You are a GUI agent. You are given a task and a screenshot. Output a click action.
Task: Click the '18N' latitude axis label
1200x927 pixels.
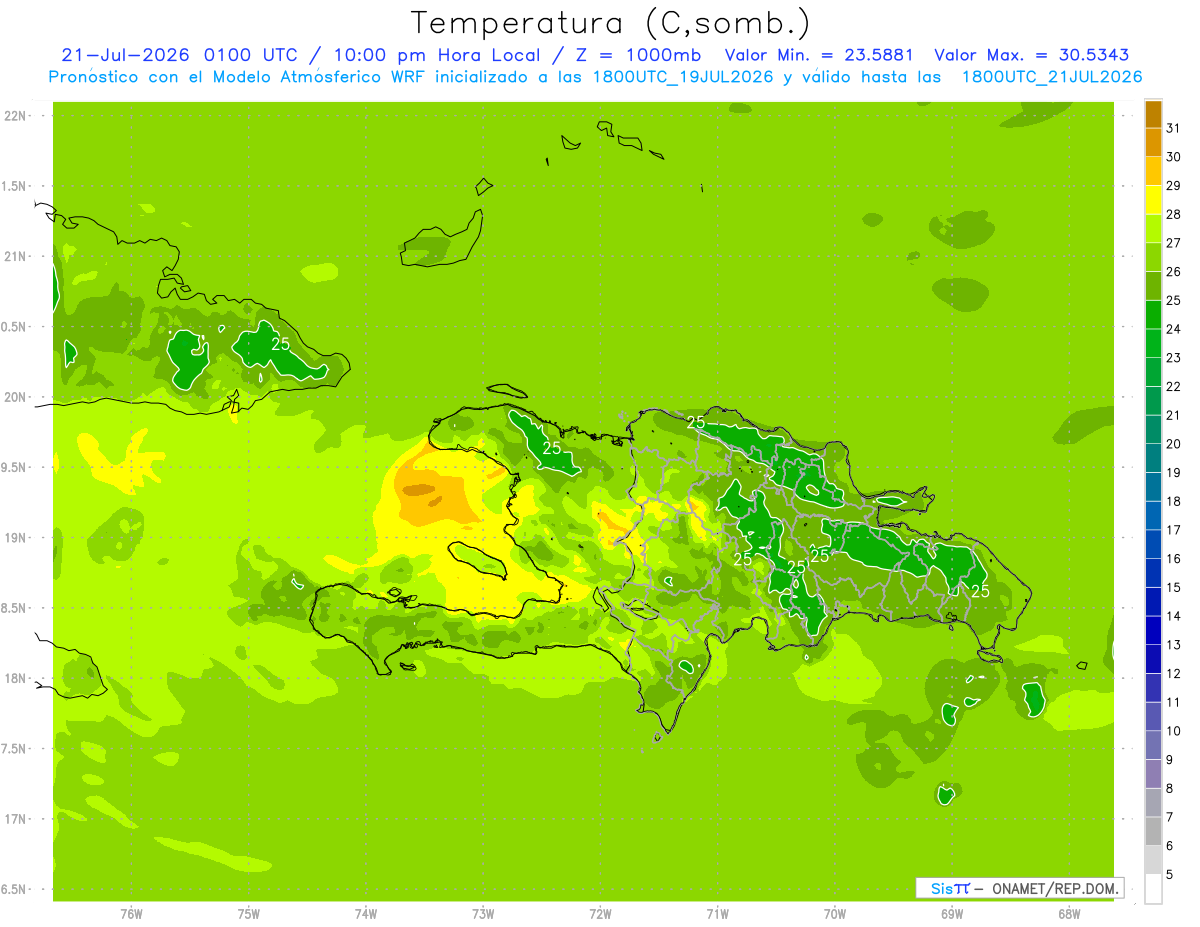(x=17, y=679)
